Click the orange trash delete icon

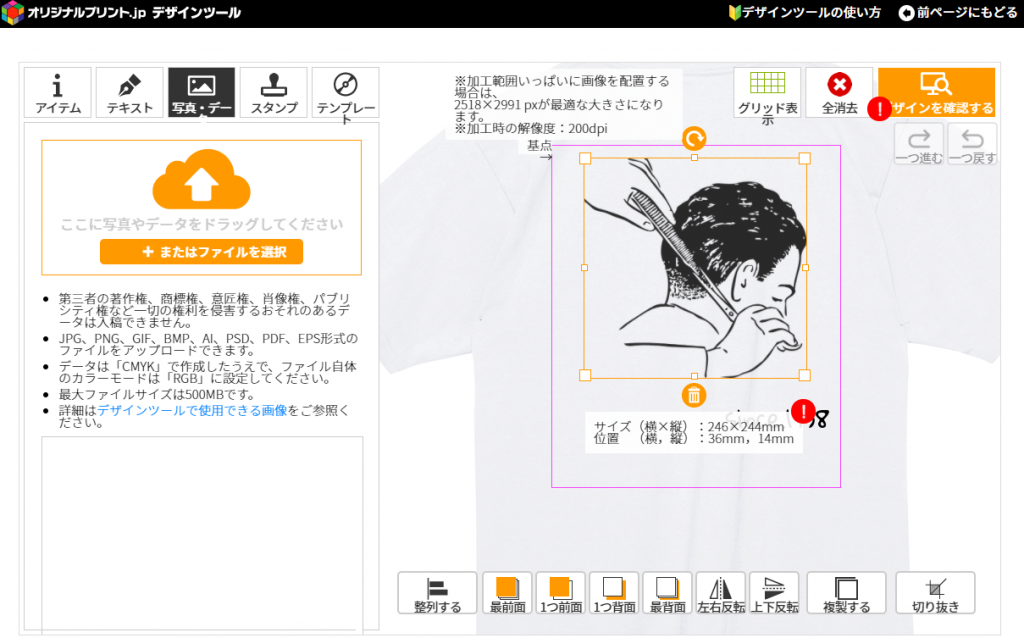point(694,395)
